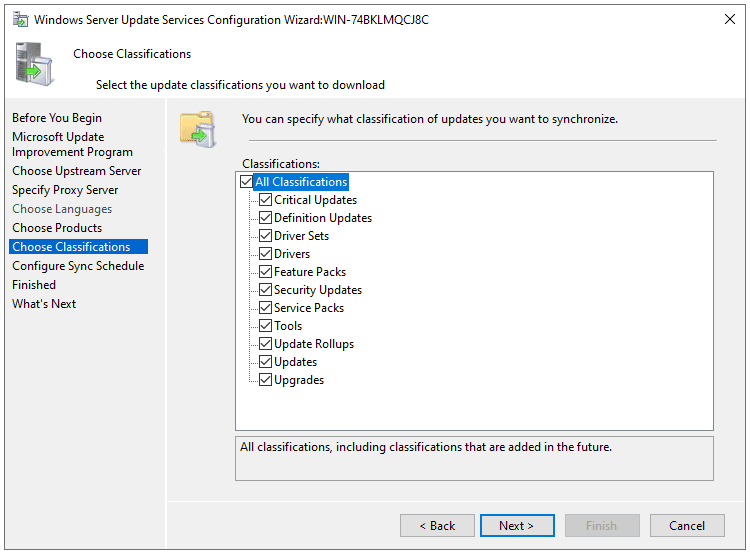750x555 pixels.
Task: Select the Finished step in sidebar
Action: [x=34, y=285]
